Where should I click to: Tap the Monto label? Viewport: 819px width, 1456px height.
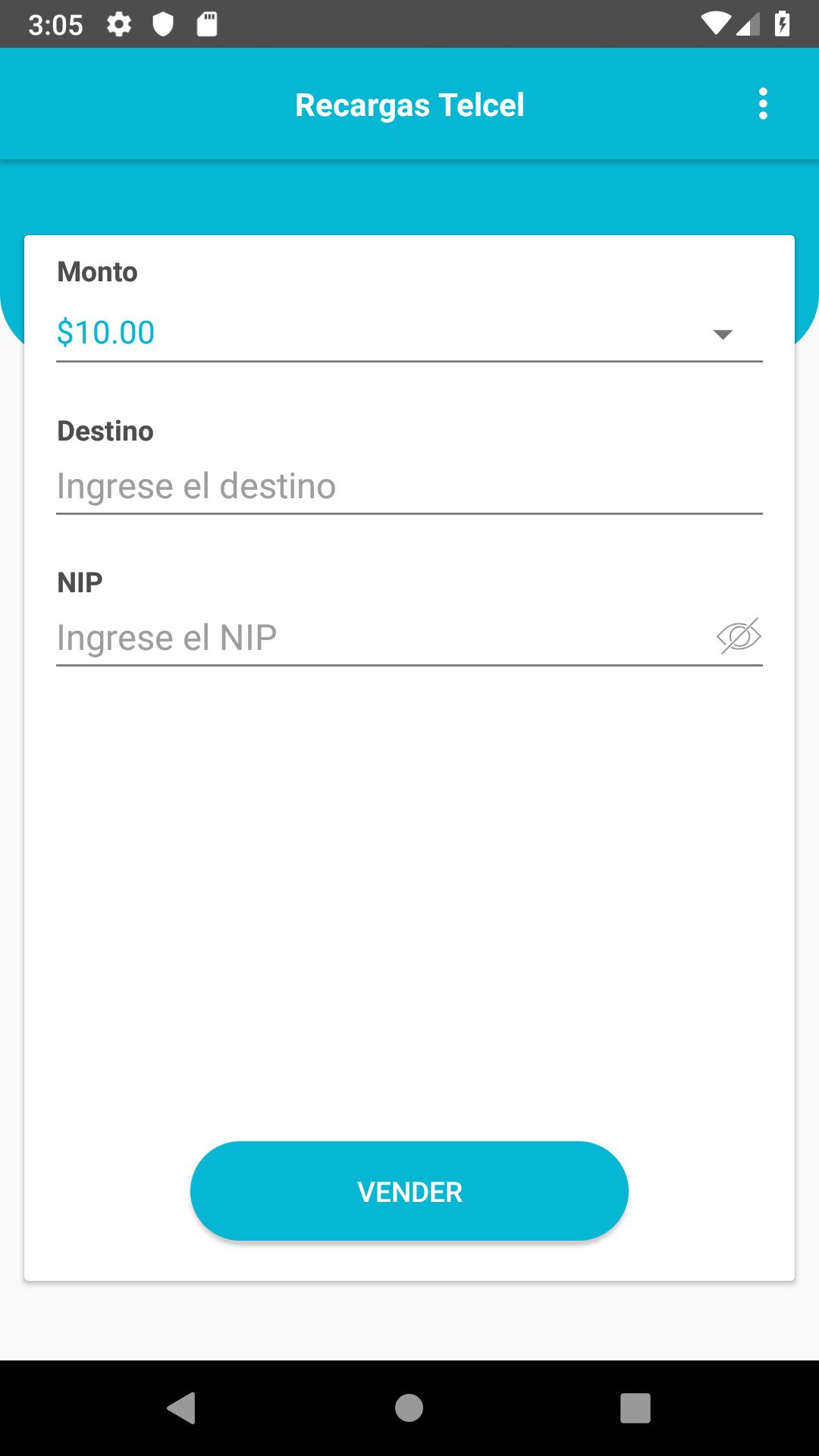pos(98,271)
